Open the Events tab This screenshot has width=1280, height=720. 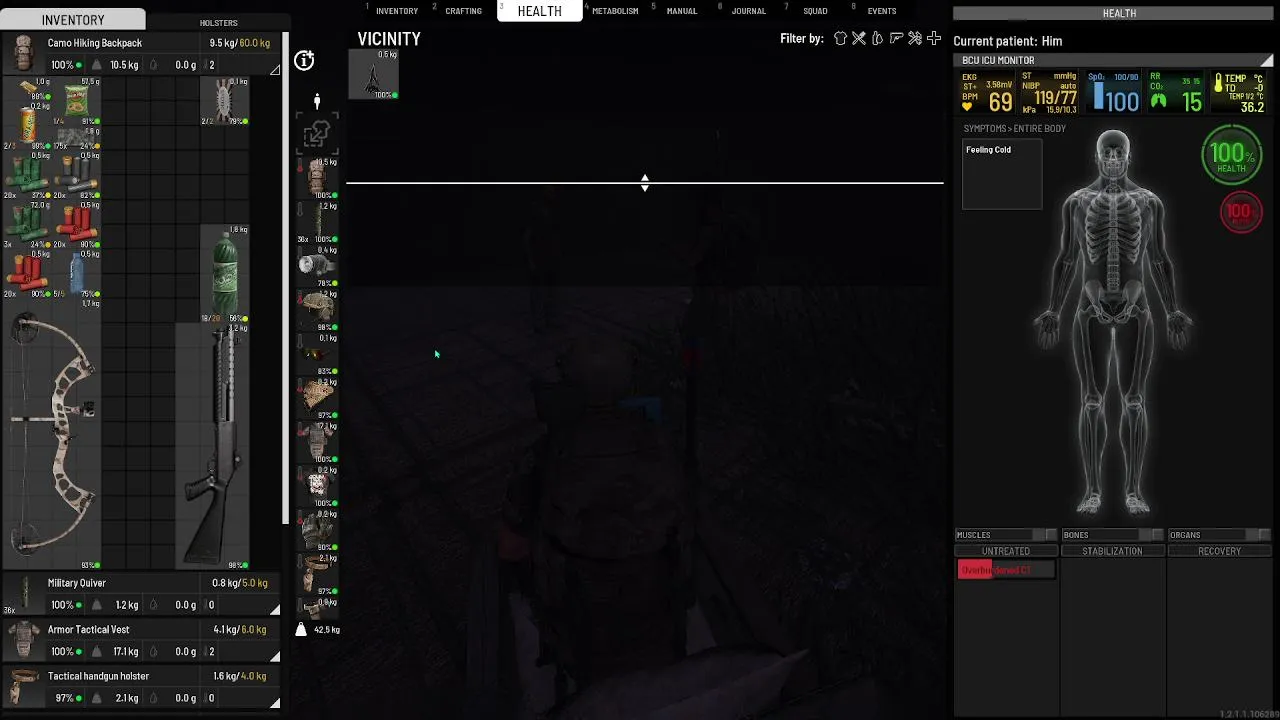click(882, 11)
